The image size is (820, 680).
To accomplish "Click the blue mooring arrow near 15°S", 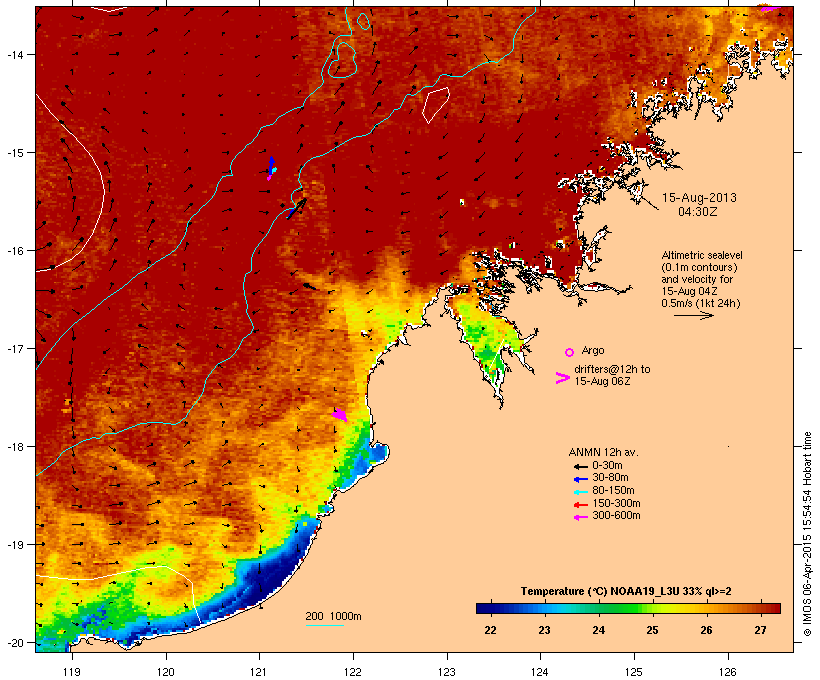I will pos(271,165).
